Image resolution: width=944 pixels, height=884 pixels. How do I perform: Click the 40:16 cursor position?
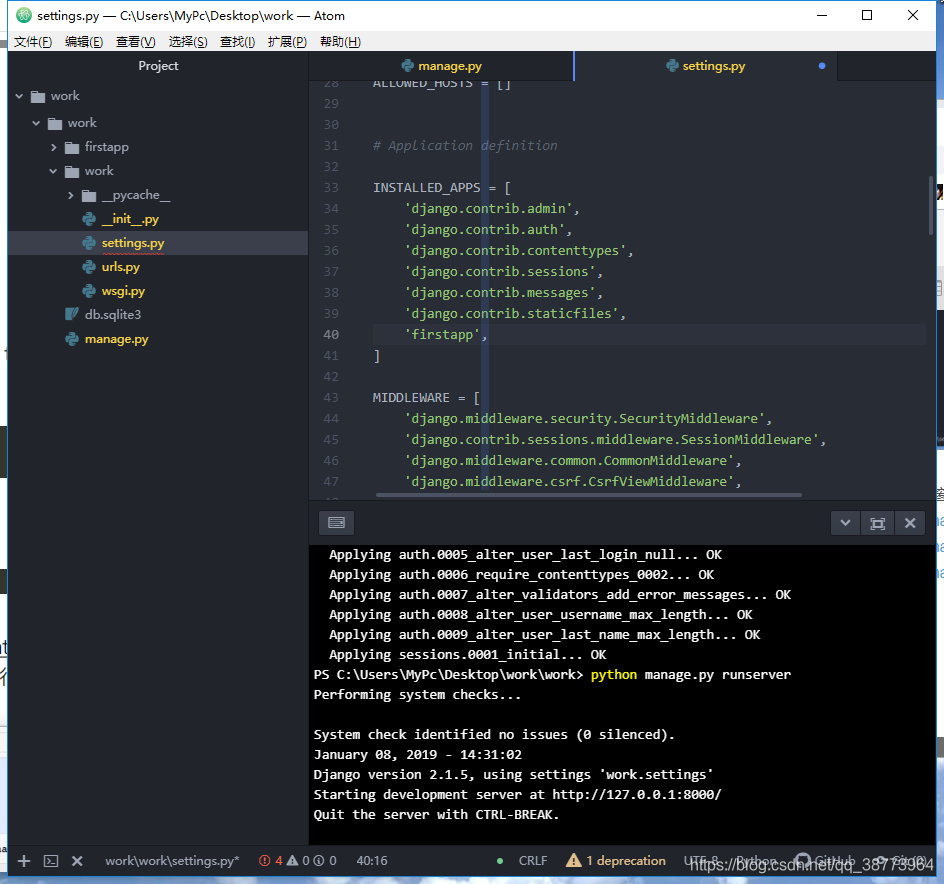click(x=371, y=861)
